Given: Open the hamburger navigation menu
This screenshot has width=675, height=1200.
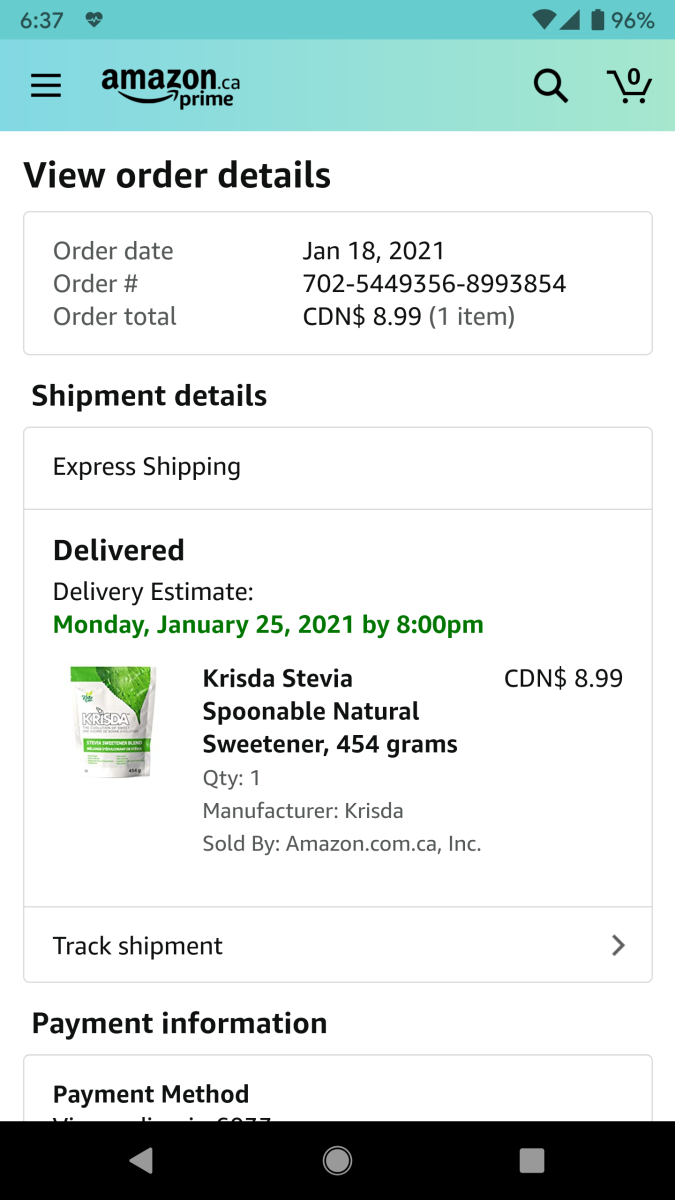Looking at the screenshot, I should pos(46,86).
